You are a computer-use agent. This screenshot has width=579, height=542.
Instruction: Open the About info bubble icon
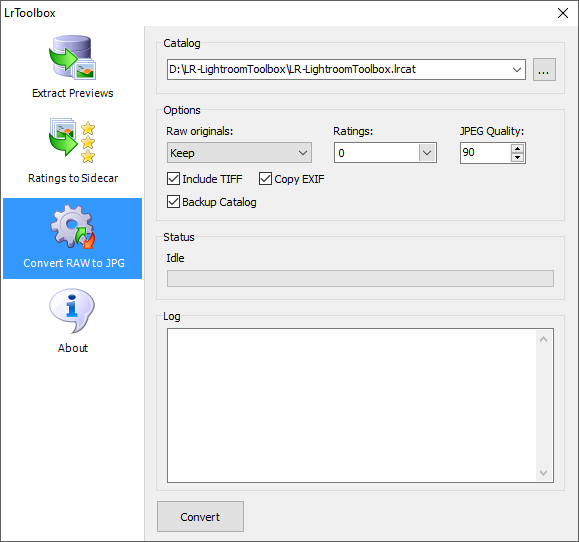coord(72,311)
